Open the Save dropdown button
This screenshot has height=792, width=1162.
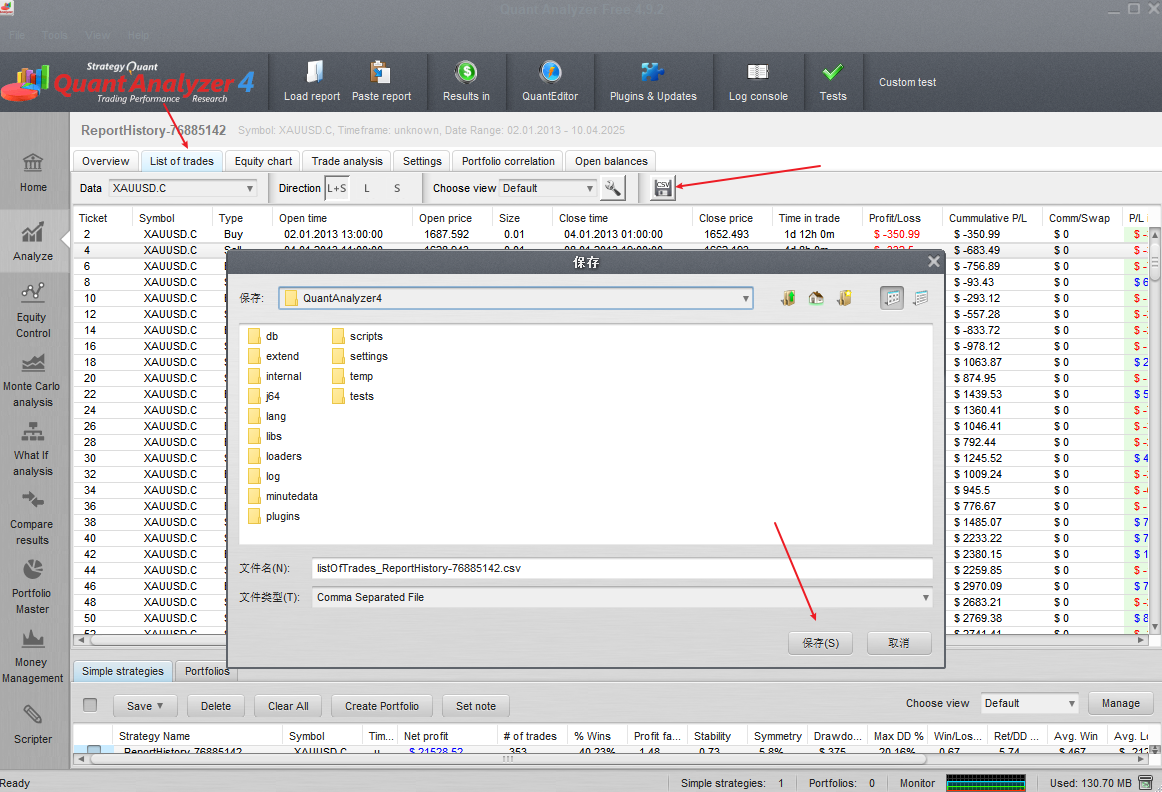(145, 706)
